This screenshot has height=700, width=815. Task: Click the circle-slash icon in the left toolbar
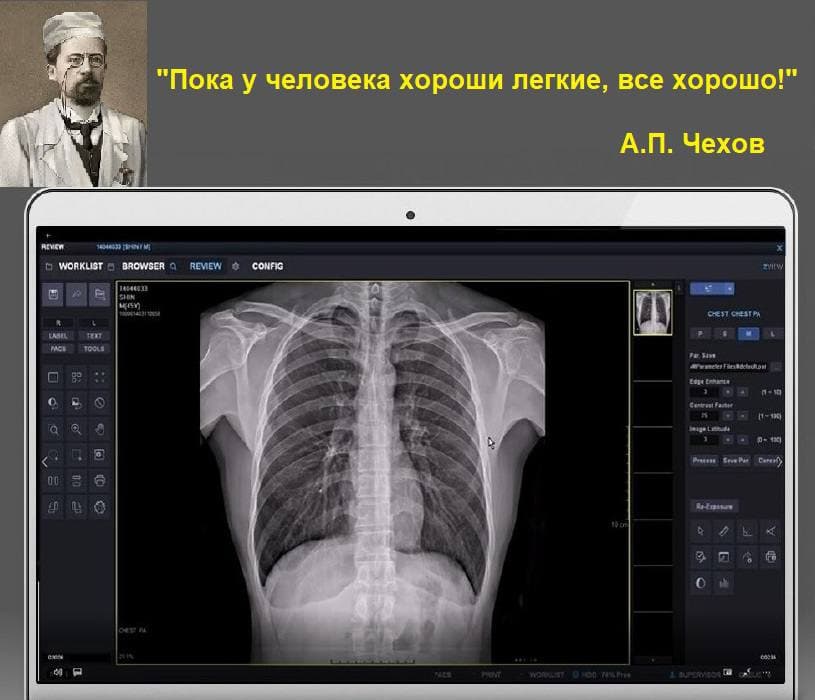[99, 403]
